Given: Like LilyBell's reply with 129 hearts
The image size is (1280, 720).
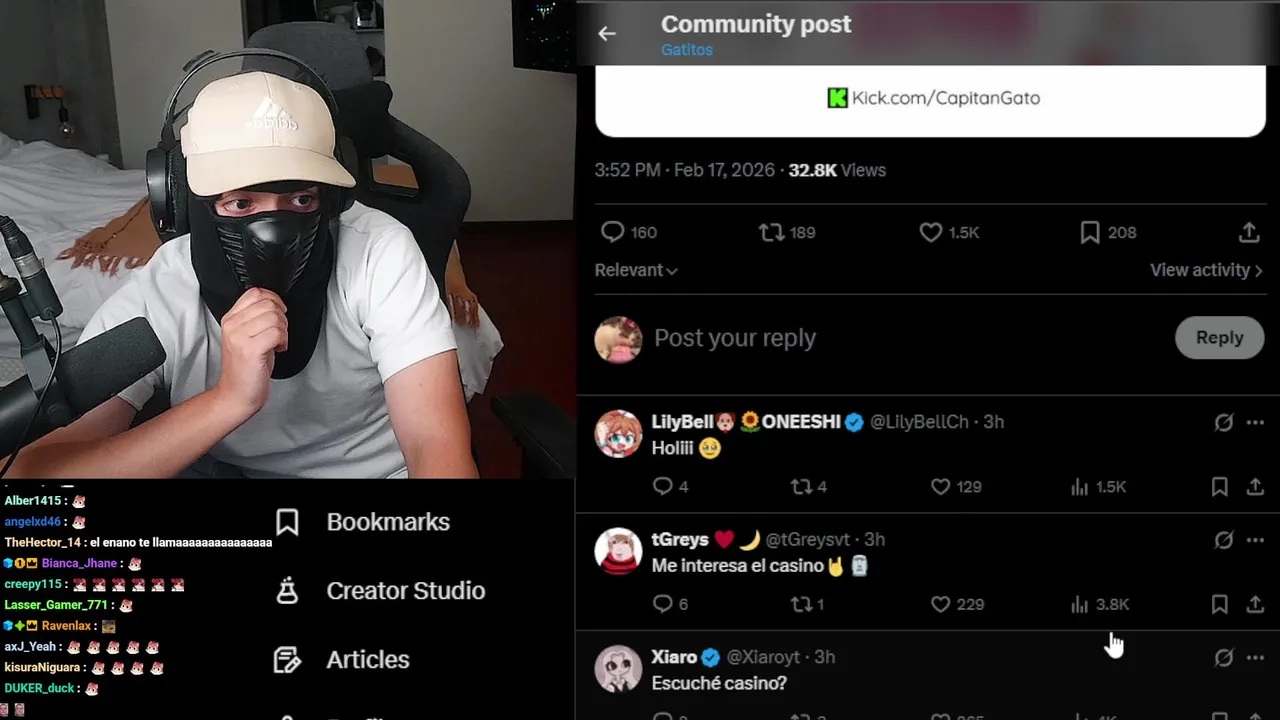Looking at the screenshot, I should (x=940, y=487).
